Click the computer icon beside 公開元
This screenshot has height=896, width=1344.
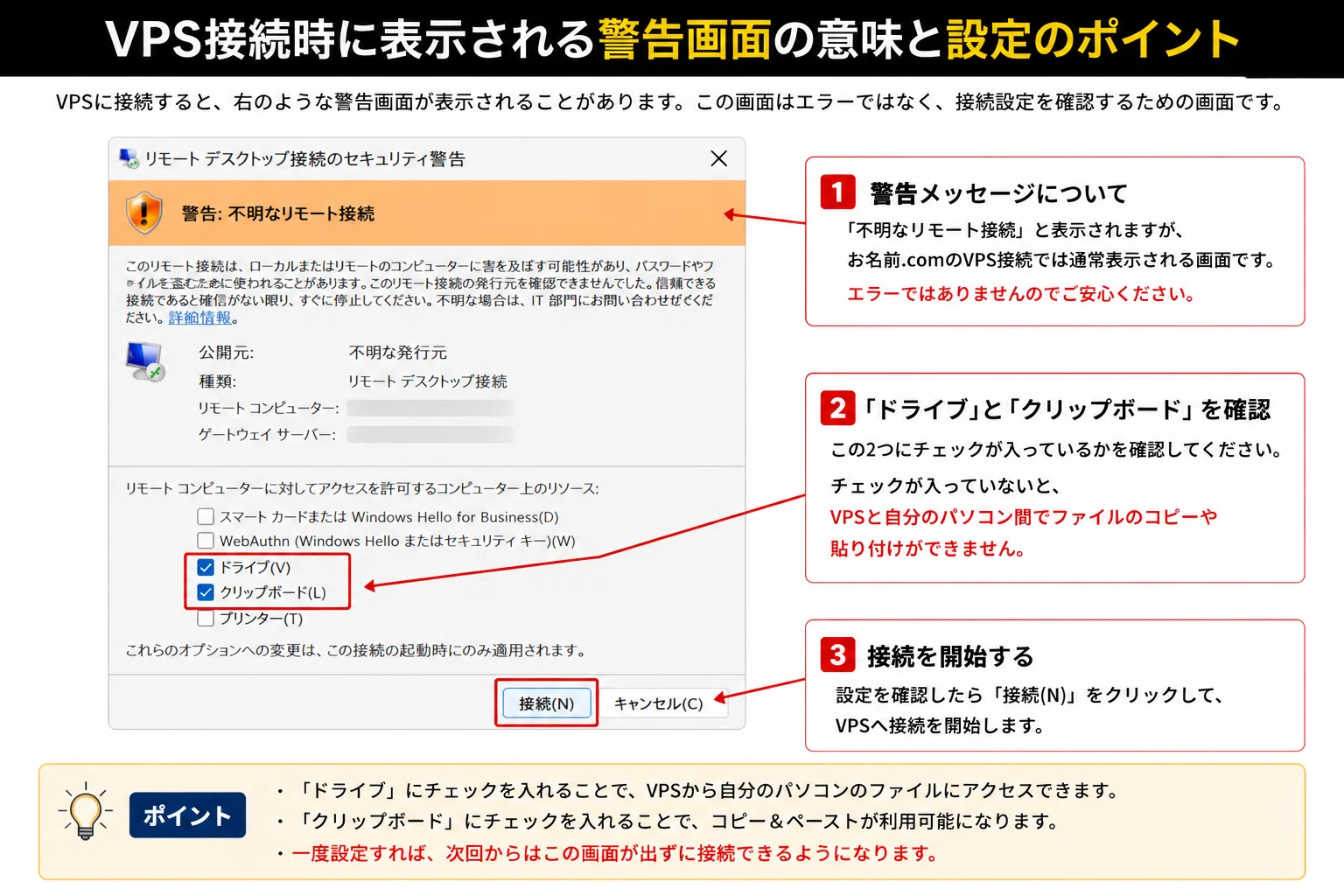point(144,360)
